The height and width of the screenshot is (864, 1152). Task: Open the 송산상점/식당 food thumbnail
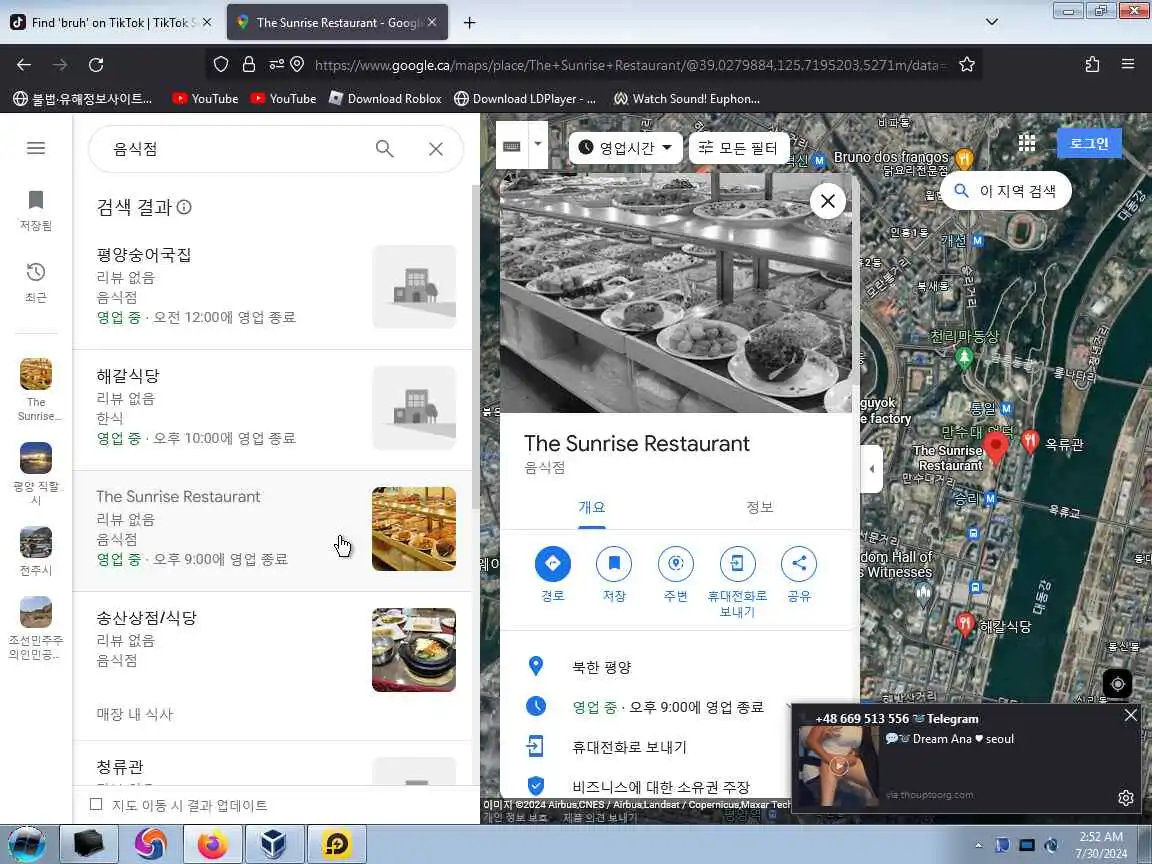point(414,649)
